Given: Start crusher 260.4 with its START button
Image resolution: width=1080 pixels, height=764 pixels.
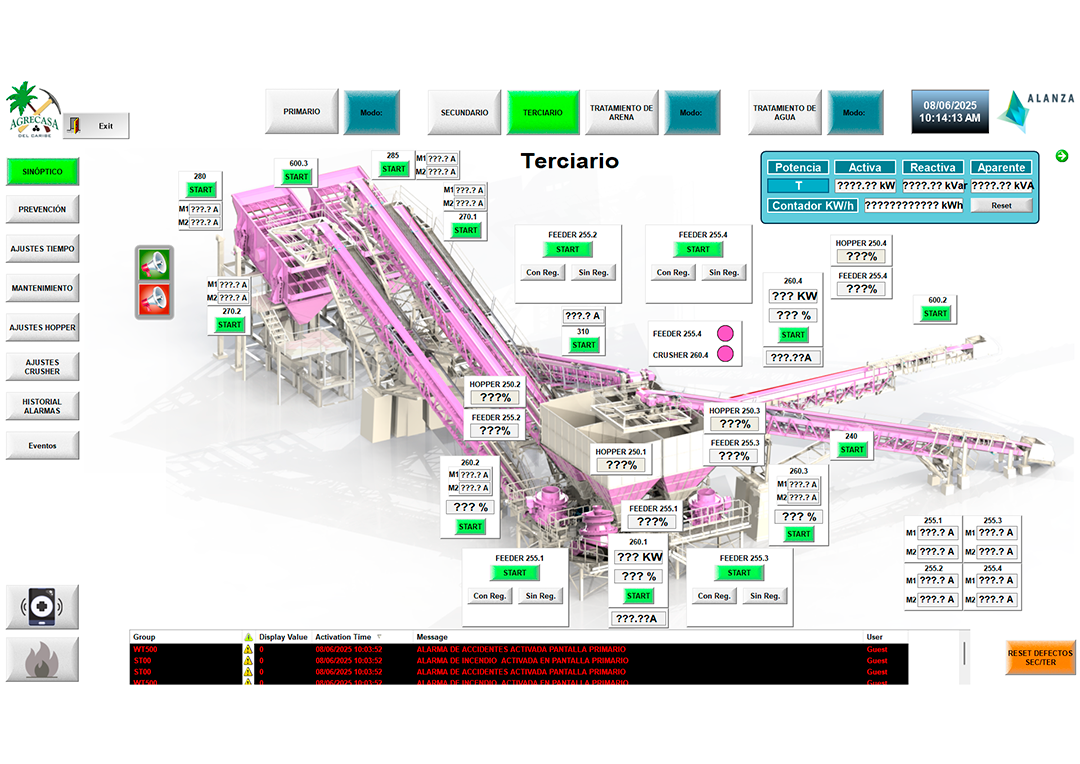Looking at the screenshot, I should pyautogui.click(x=793, y=335).
